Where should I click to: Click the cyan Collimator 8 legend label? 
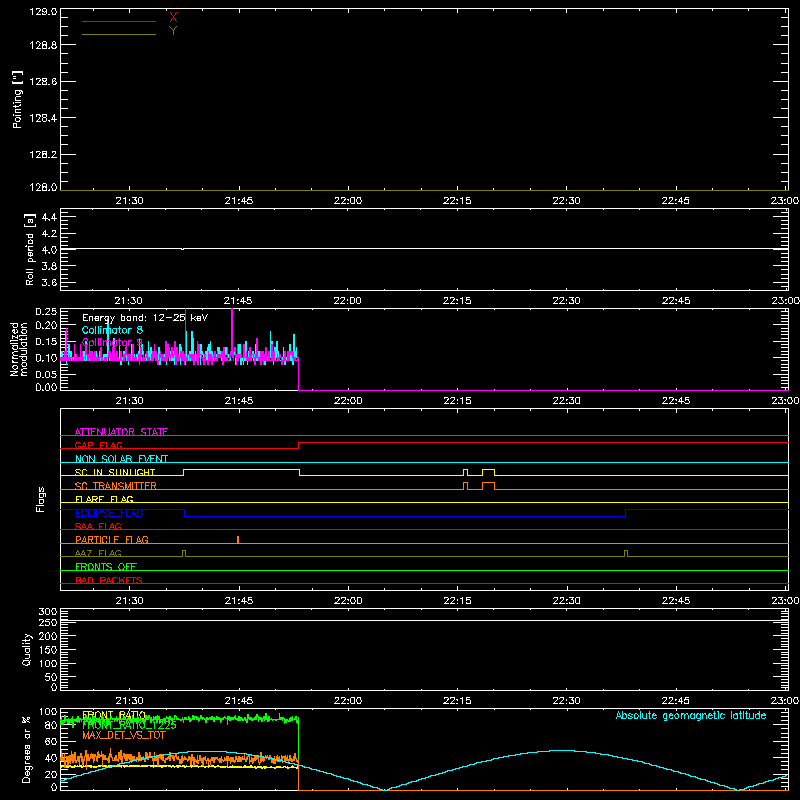[112, 330]
